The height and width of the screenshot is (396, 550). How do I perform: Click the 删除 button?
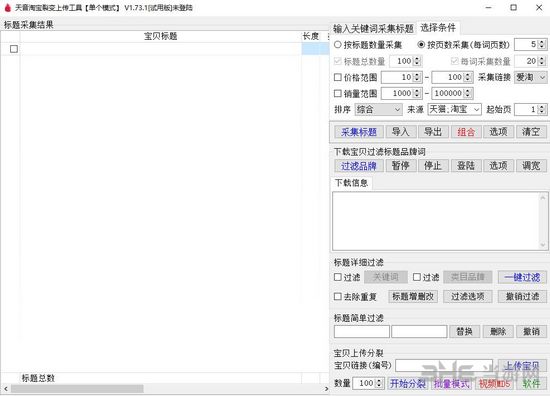tap(498, 331)
